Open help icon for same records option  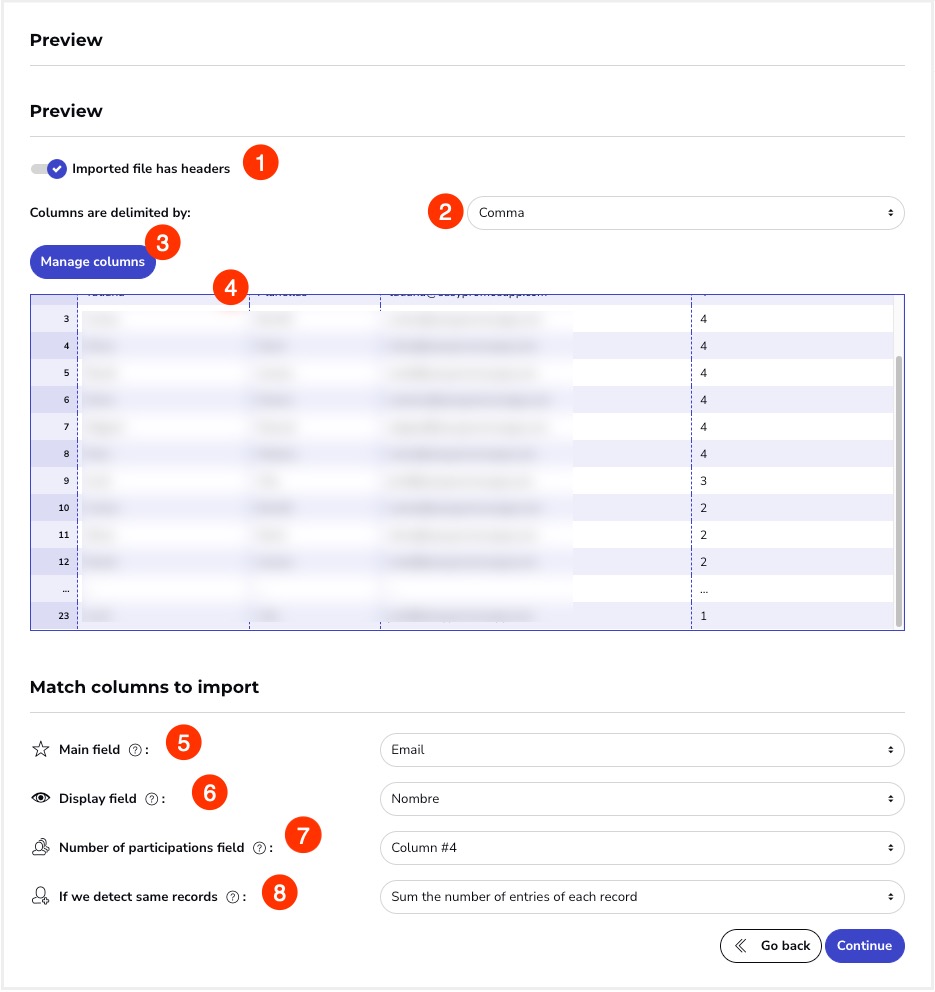[233, 897]
